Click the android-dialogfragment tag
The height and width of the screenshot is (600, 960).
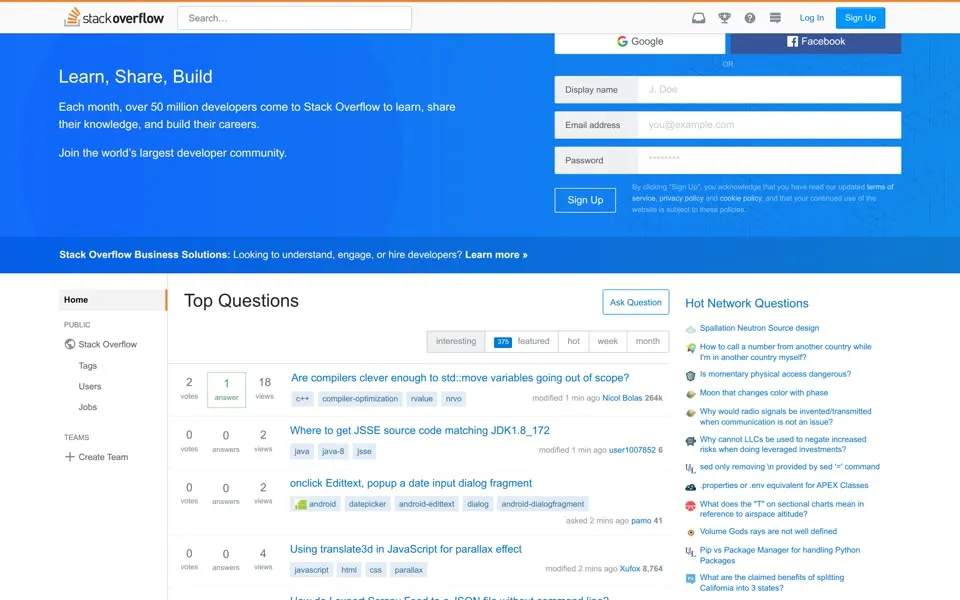[542, 504]
